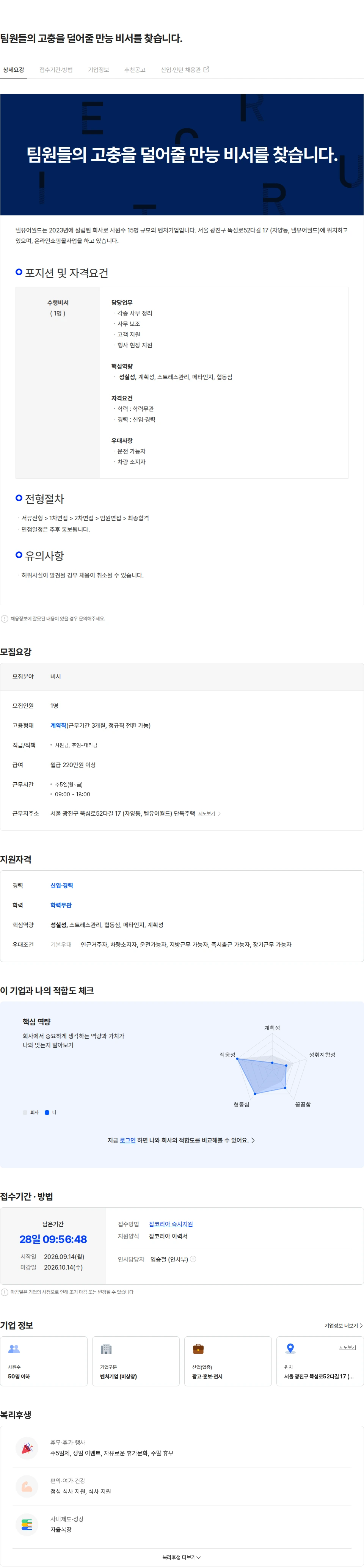Click the arrow after 적합도를 비교해볼 수 있어요
This screenshot has height=1568, width=364.
tap(253, 1140)
